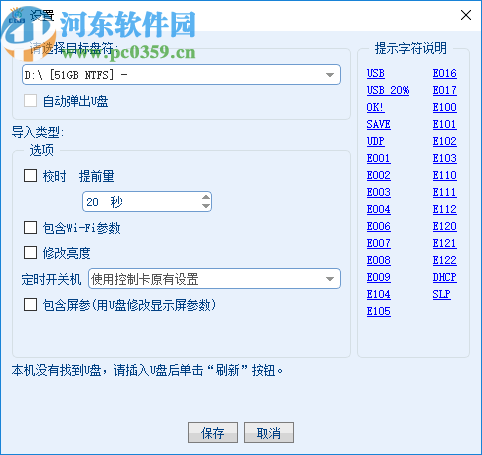Open the E110 code link
Viewport: 482px width, 455px height.
445,175
